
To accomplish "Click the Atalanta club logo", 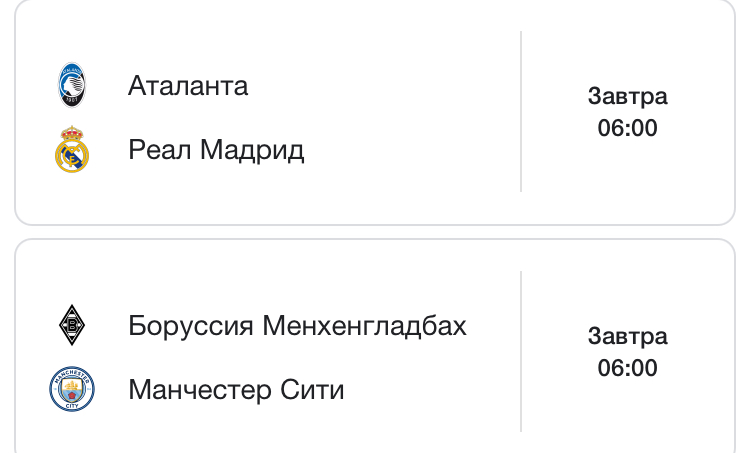I will [72, 86].
